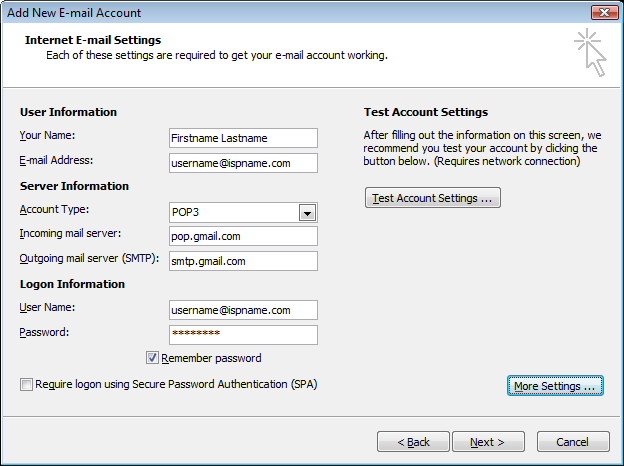624x466 pixels.
Task: Select the Incoming mail server field
Action: [243, 236]
